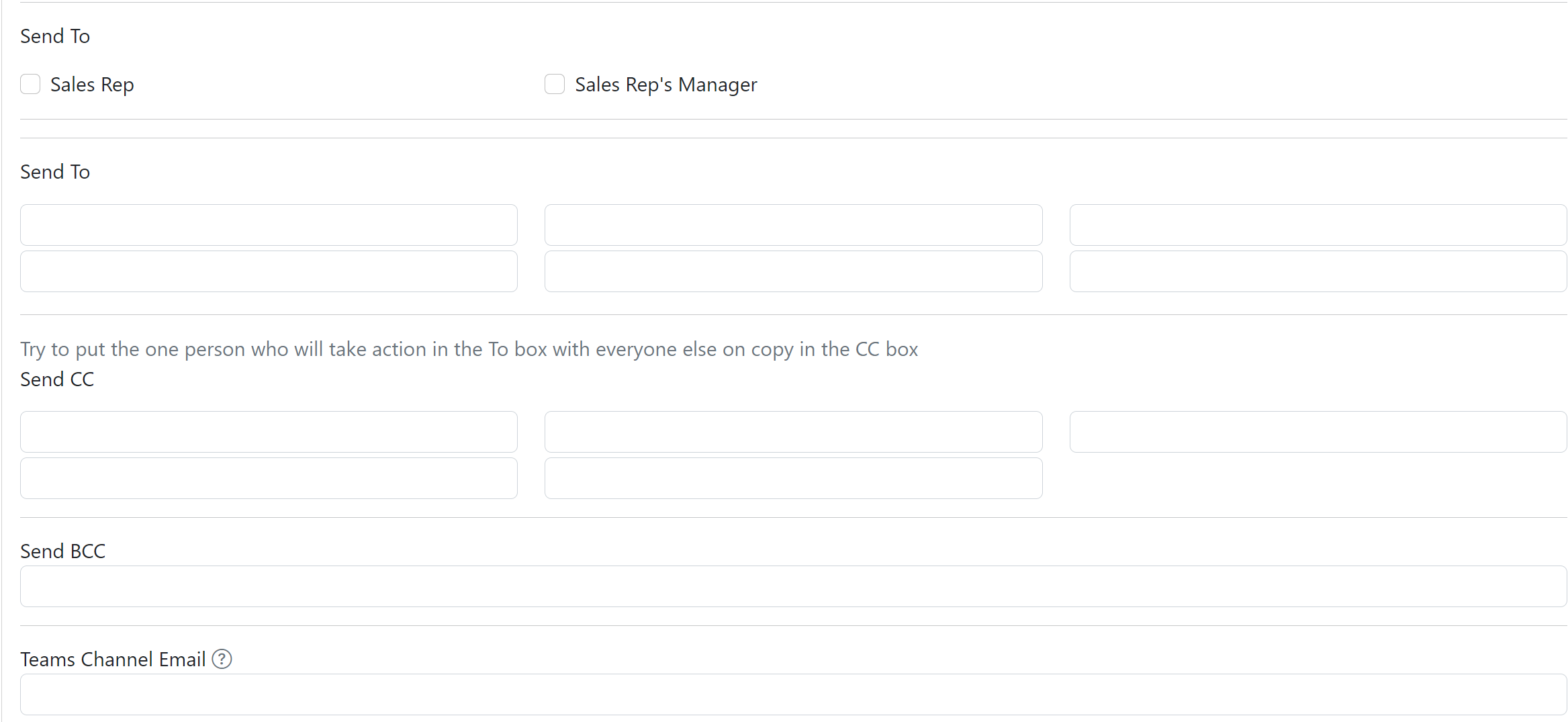Screen dimensions: 1568x722
Task: Click the Sales Rep label text
Action: [92, 85]
